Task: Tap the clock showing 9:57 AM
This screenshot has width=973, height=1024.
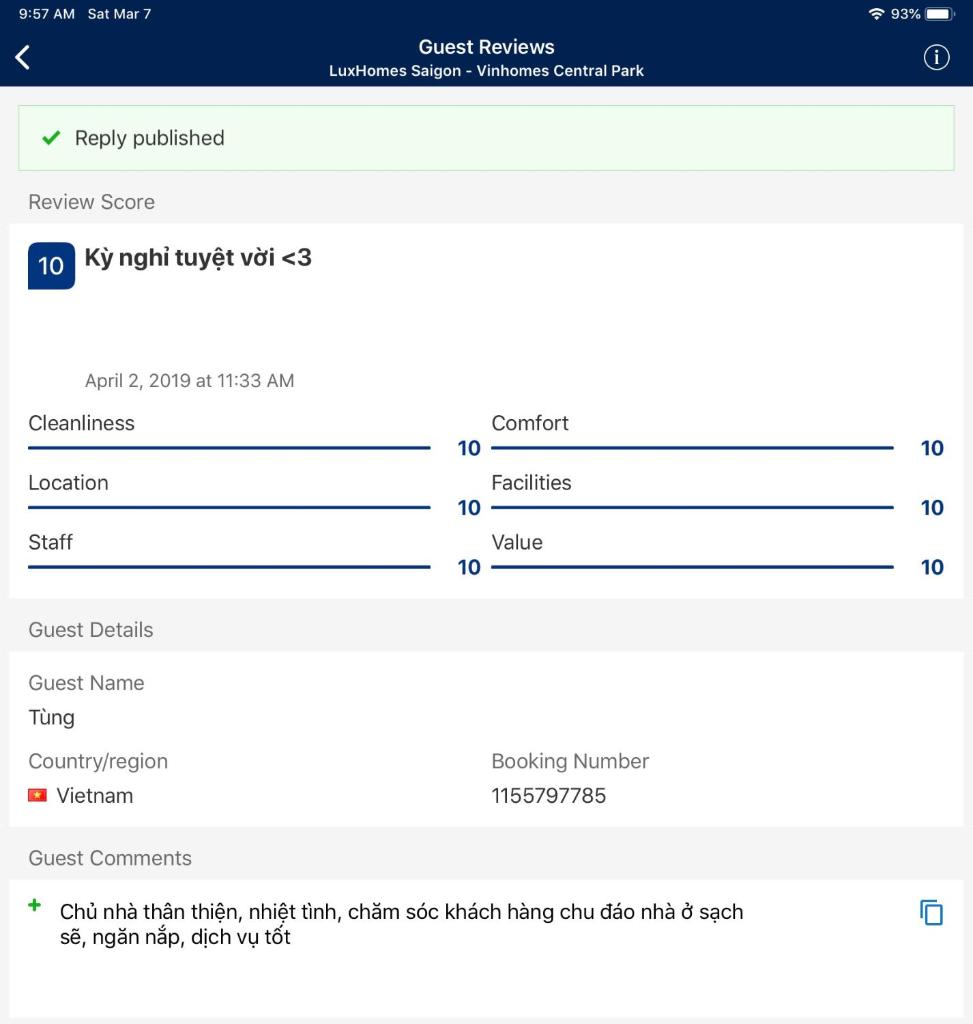Action: tap(46, 14)
